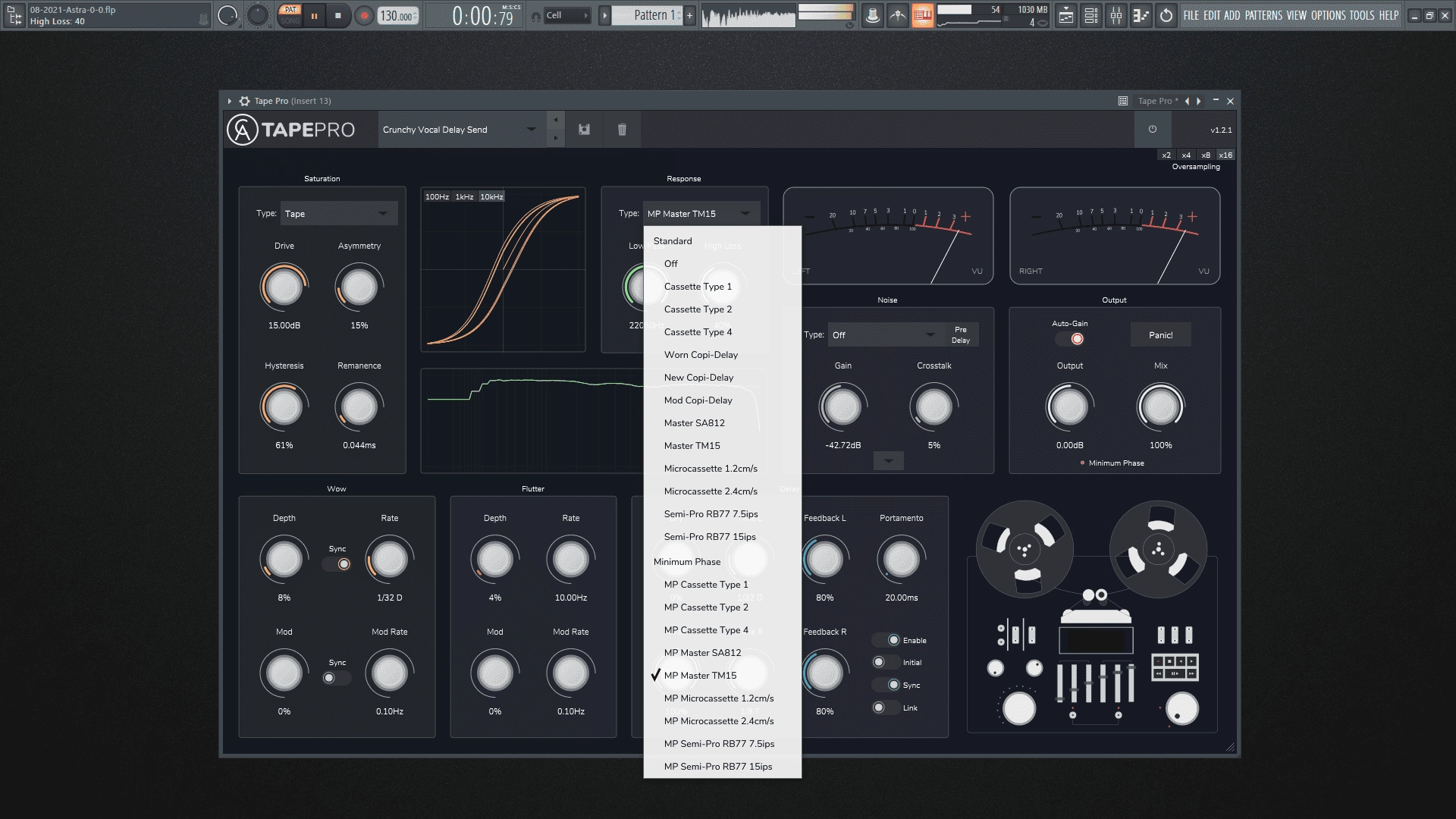Toggle the highlighted step-edit toolbar icon
Viewport: 1456px width, 819px height.
pos(923,15)
